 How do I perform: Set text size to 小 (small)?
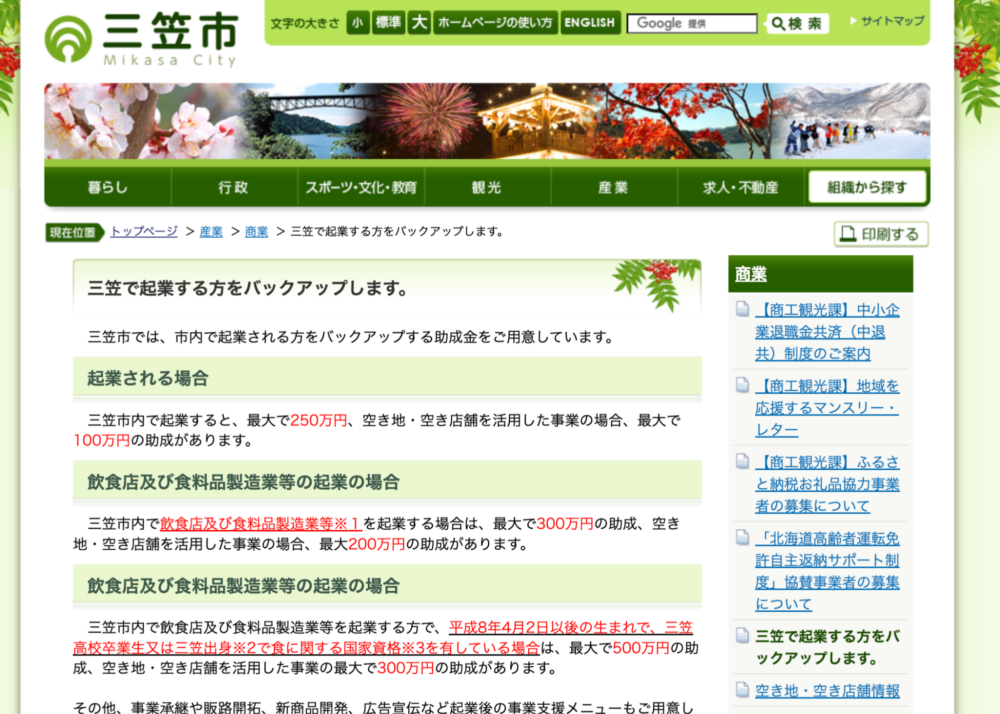[358, 23]
